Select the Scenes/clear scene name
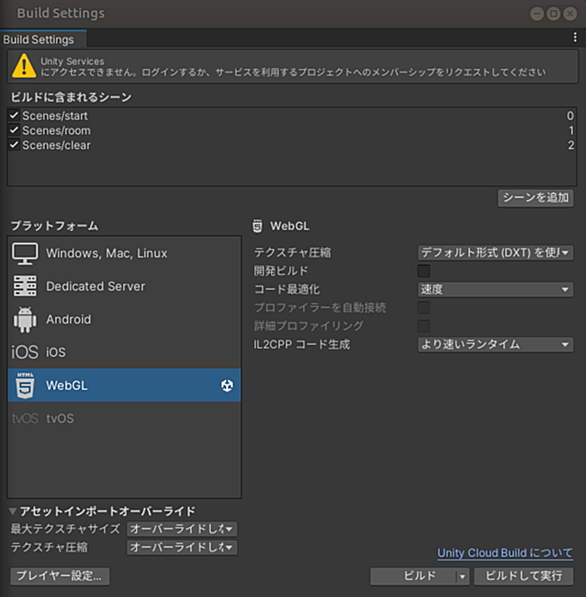The image size is (586, 597). point(56,145)
